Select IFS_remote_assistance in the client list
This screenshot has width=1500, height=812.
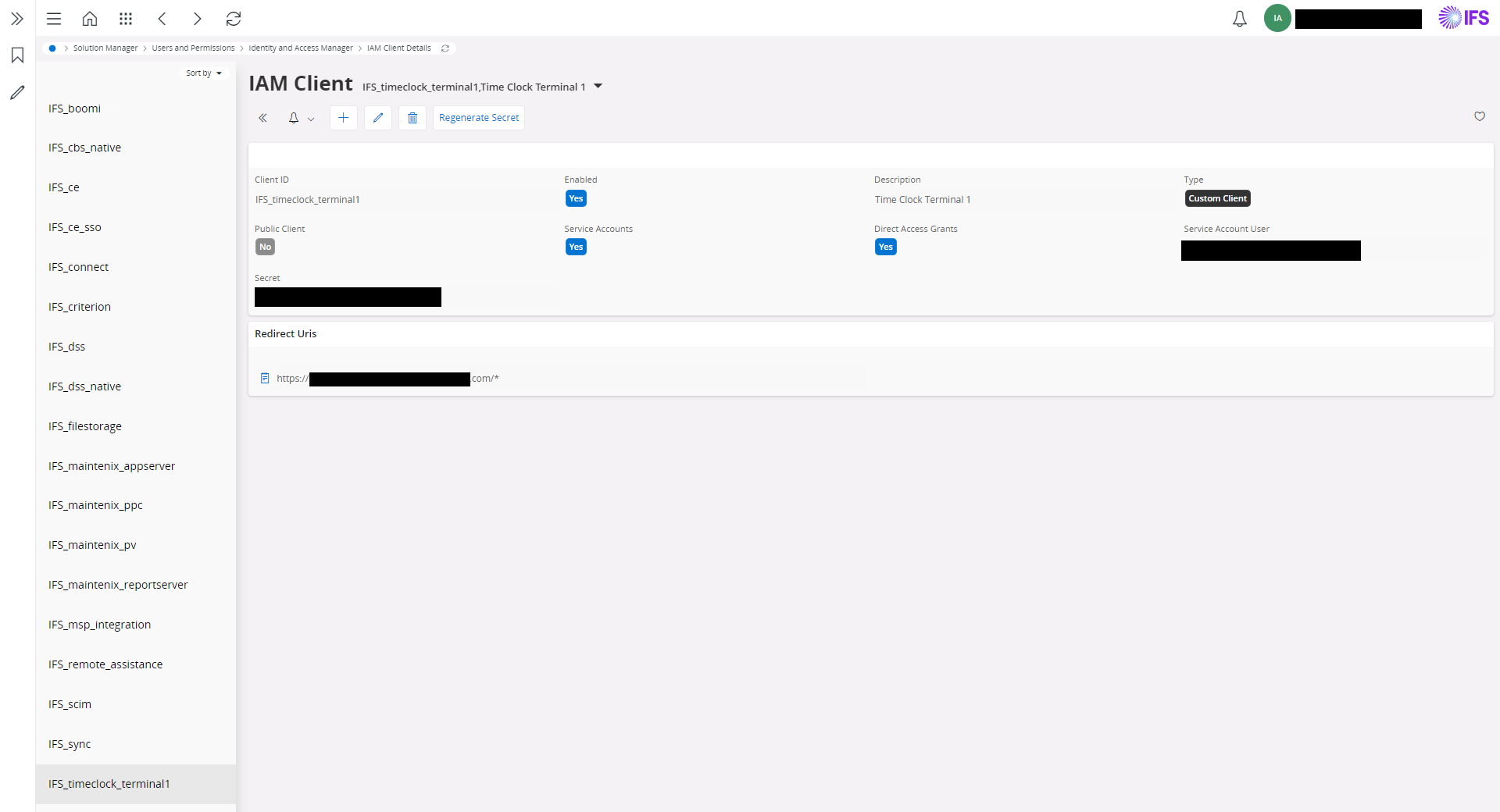pos(136,664)
